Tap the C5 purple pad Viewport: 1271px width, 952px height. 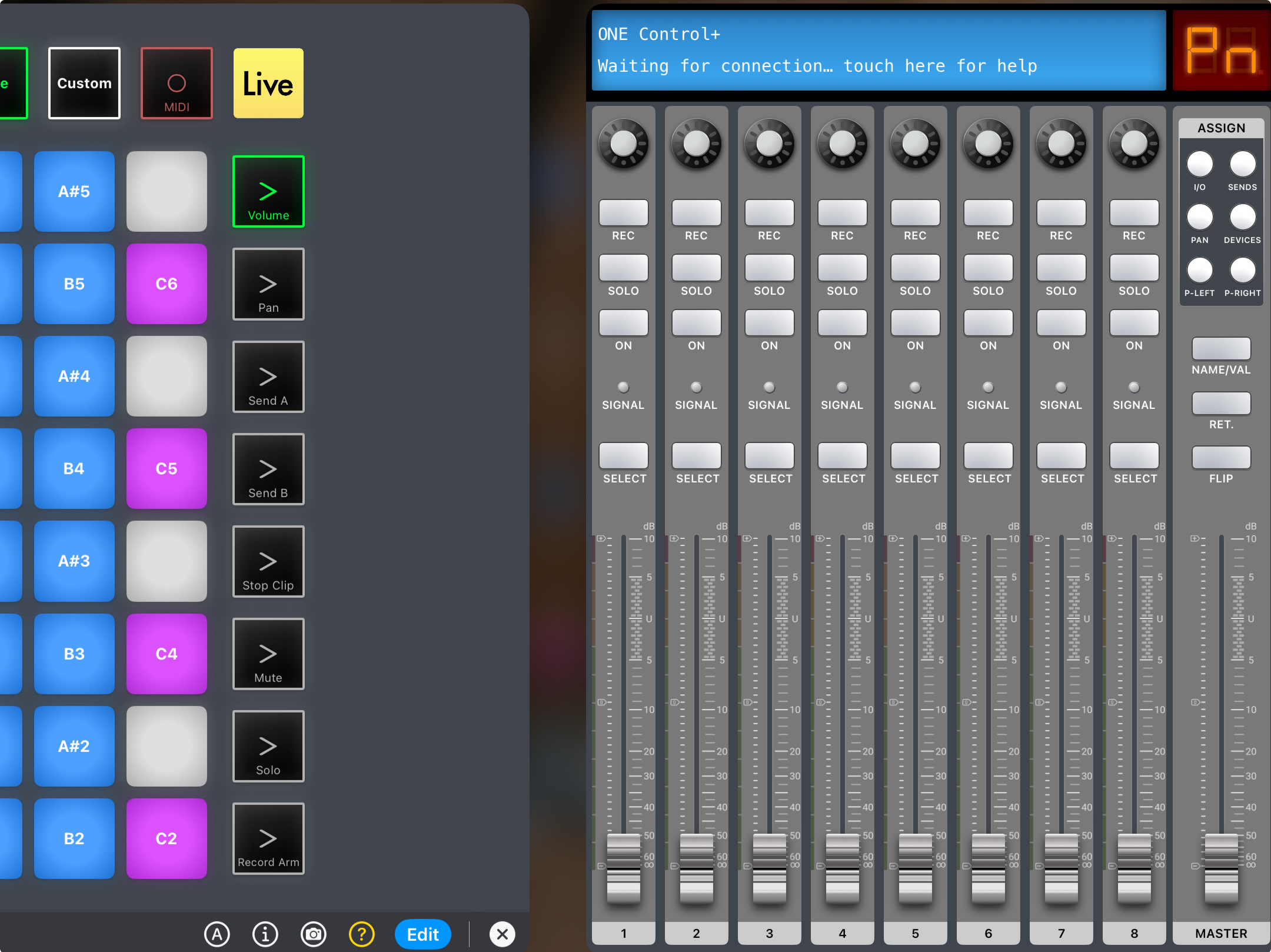click(x=167, y=468)
